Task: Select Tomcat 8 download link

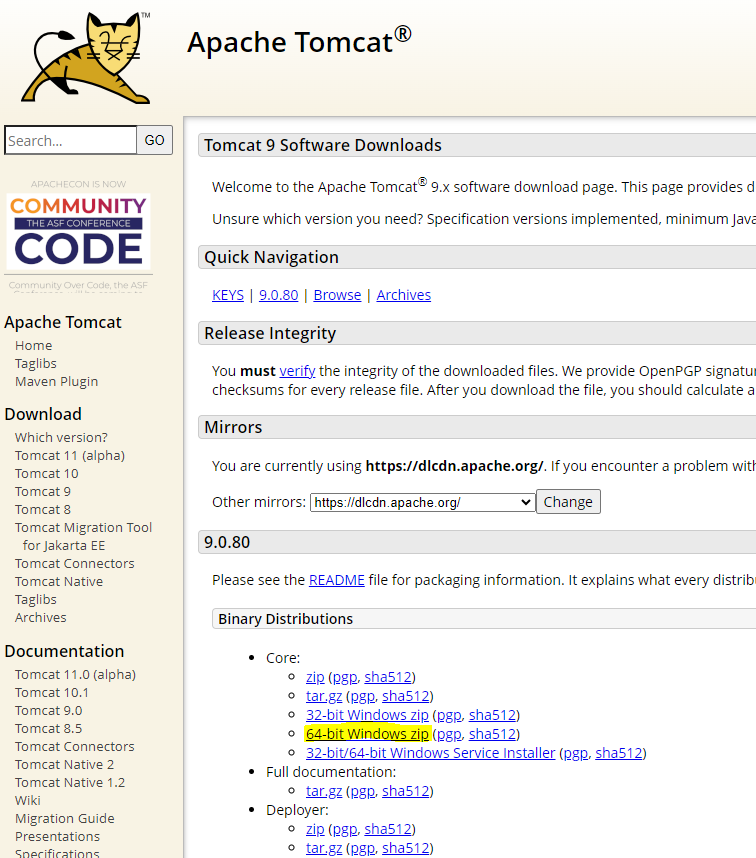Action: coord(43,510)
